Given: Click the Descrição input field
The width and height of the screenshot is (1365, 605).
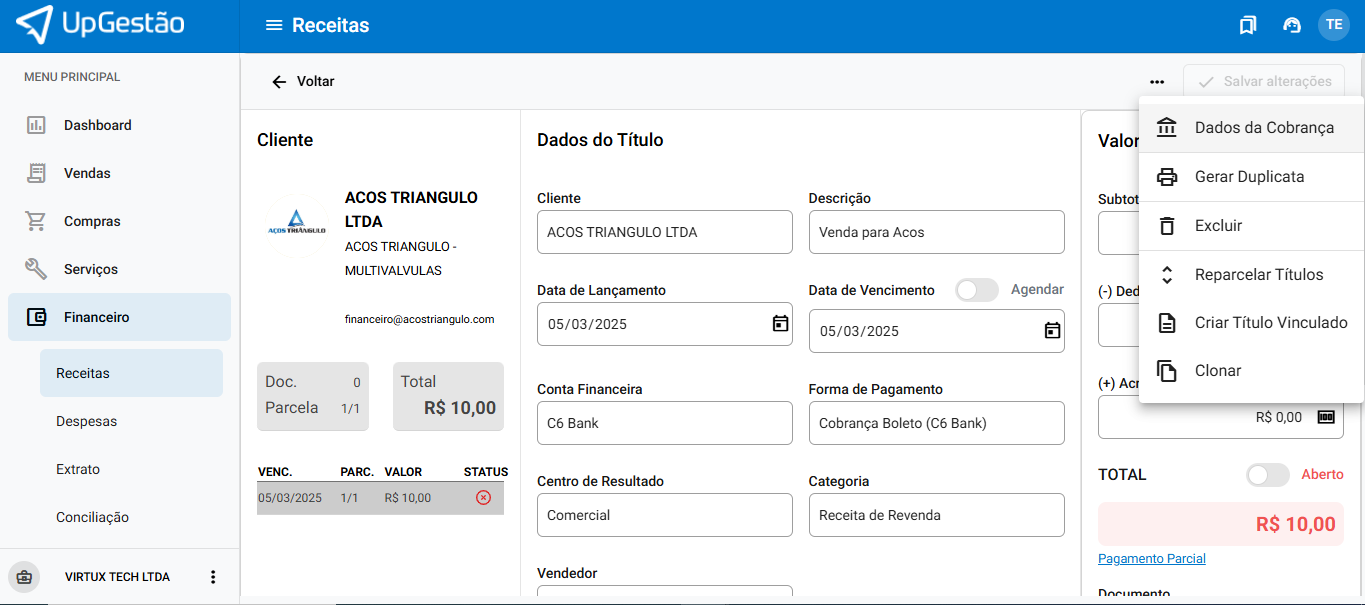Looking at the screenshot, I should coord(936,232).
